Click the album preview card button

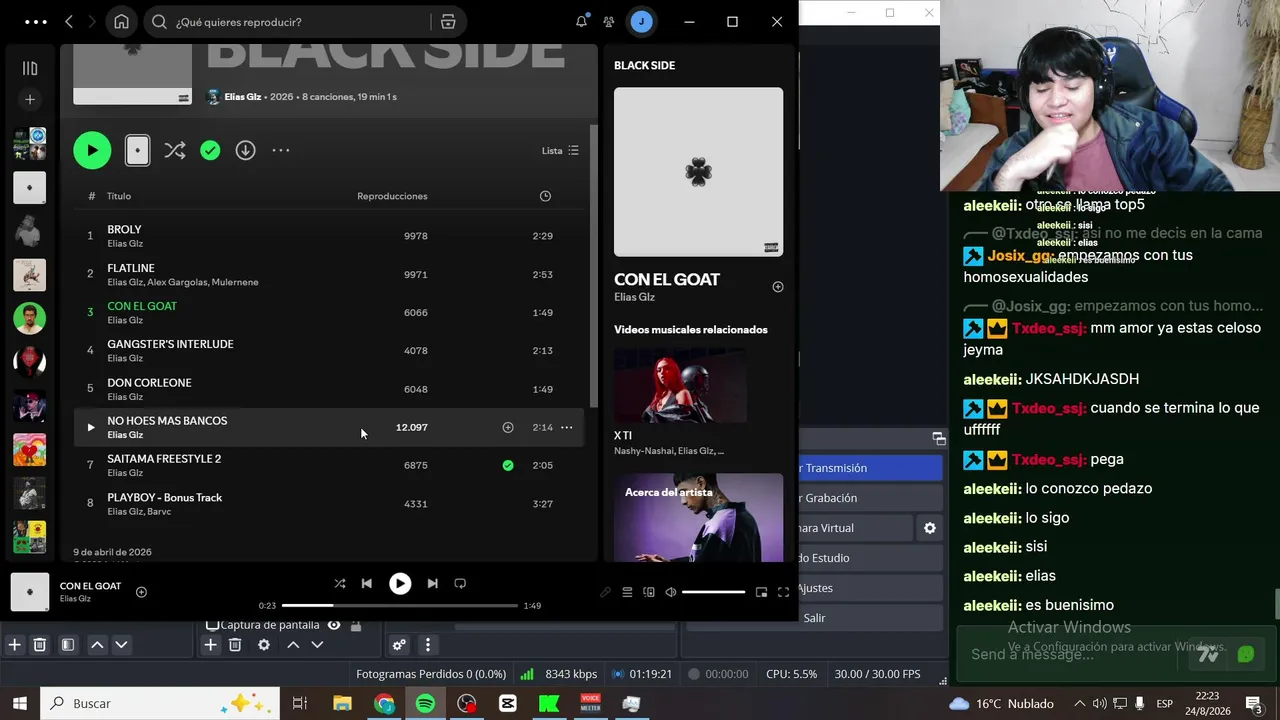(x=138, y=150)
